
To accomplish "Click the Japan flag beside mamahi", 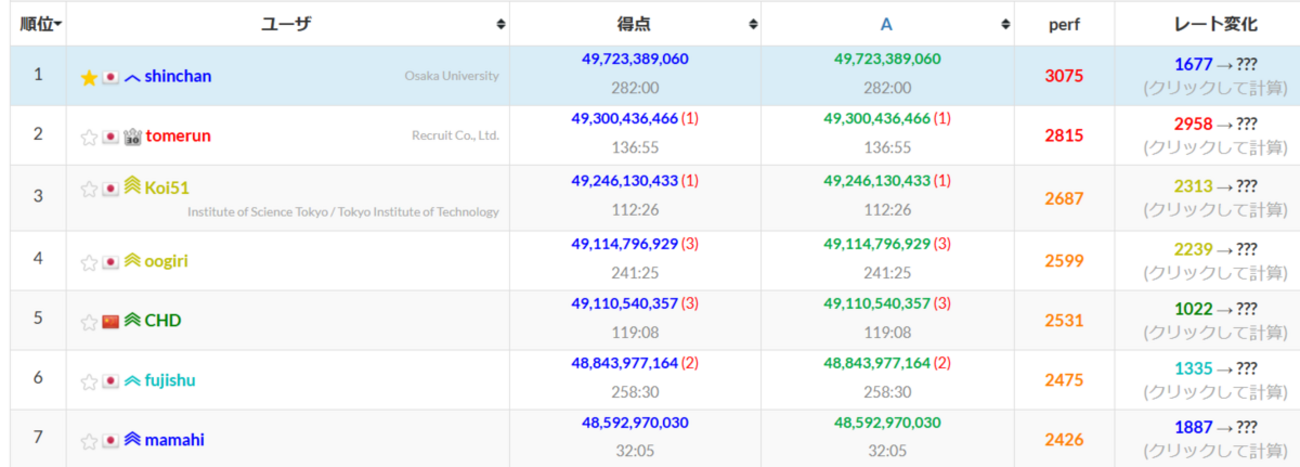I will tap(111, 440).
